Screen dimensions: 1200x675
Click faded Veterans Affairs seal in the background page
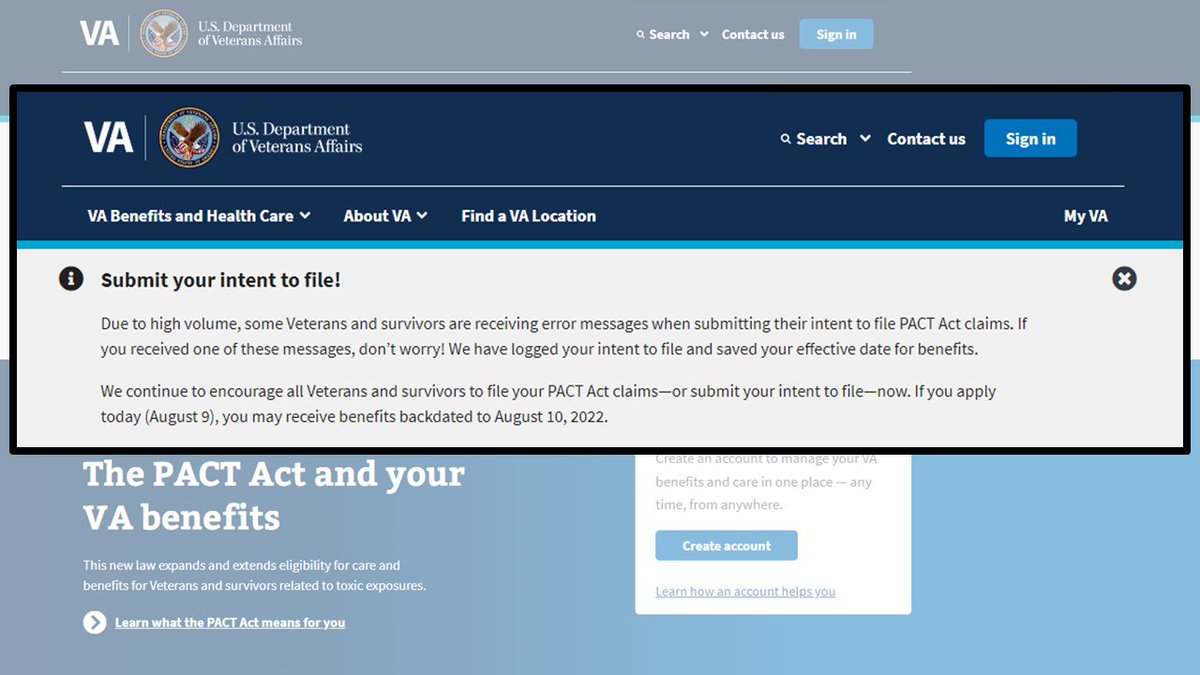(164, 34)
